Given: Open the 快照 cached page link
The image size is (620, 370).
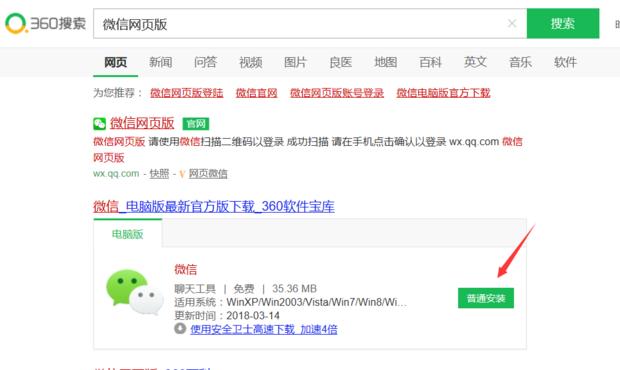Looking at the screenshot, I should pyautogui.click(x=159, y=174).
